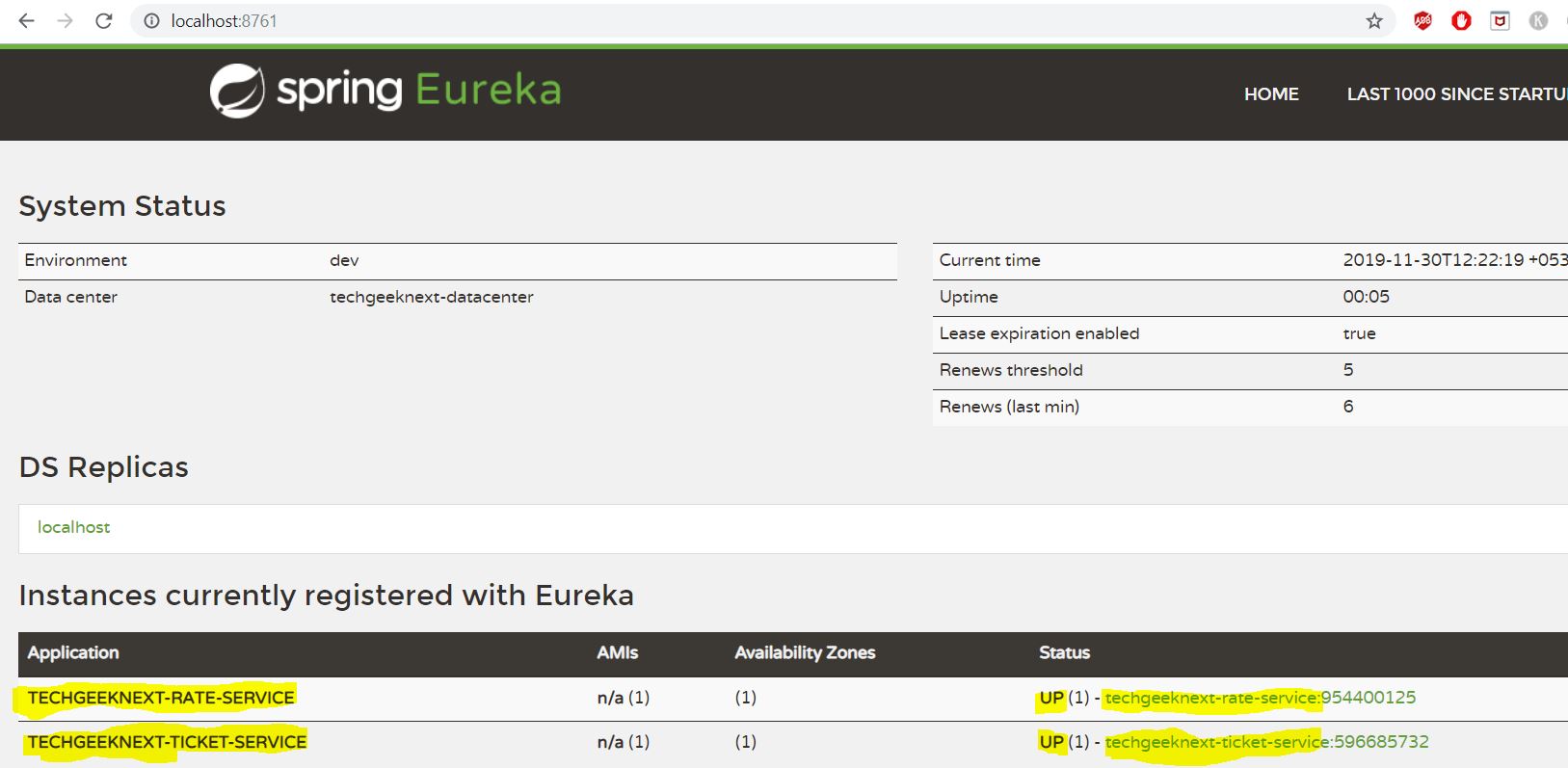Viewport: 1568px width, 768px height.
Task: Reload the Eureka page
Action: (x=104, y=20)
